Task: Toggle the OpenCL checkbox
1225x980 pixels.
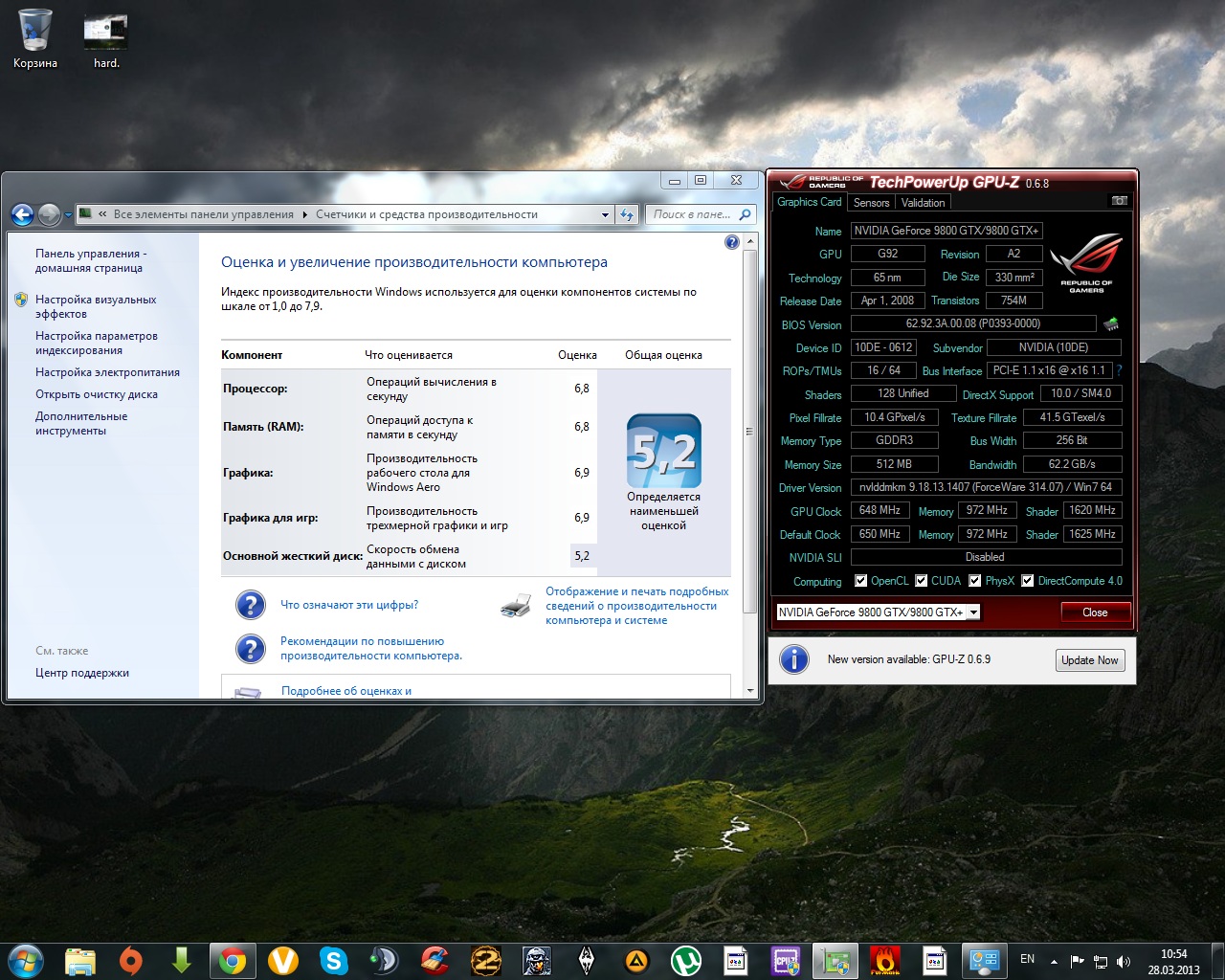Action: click(x=860, y=581)
